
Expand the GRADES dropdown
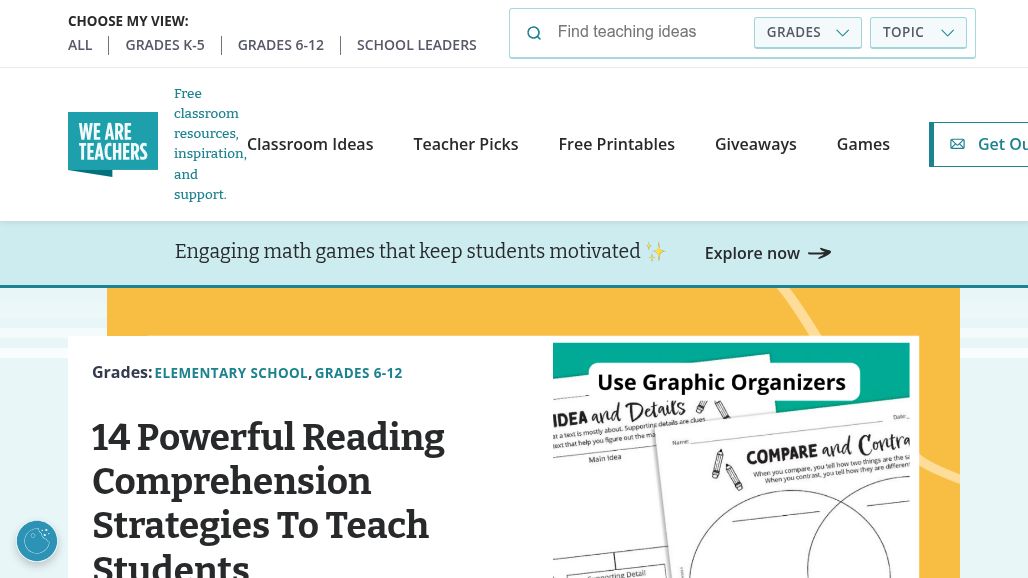pyautogui.click(x=807, y=32)
